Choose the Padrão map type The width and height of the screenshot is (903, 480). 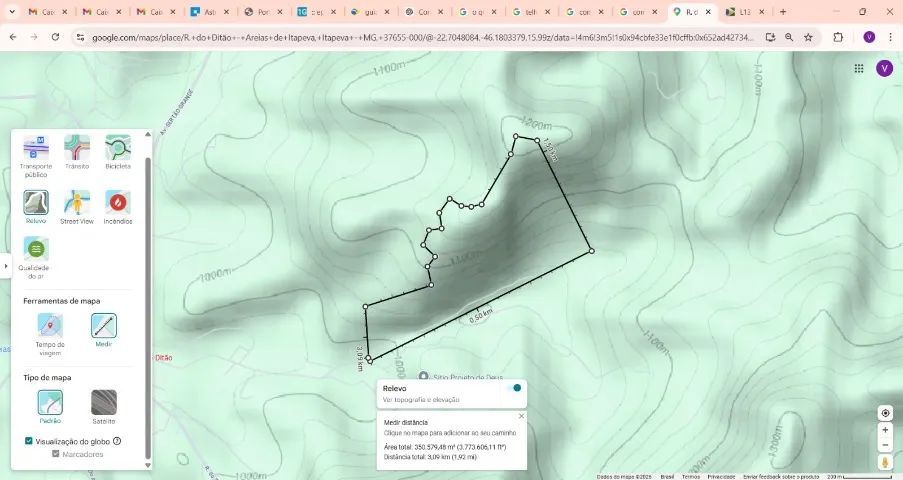[50, 402]
